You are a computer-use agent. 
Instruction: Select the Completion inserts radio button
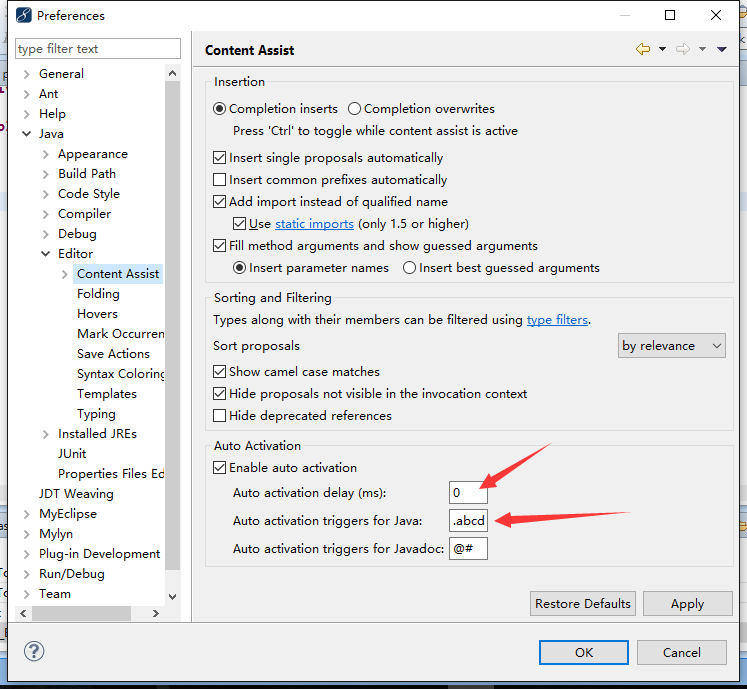pyautogui.click(x=219, y=109)
